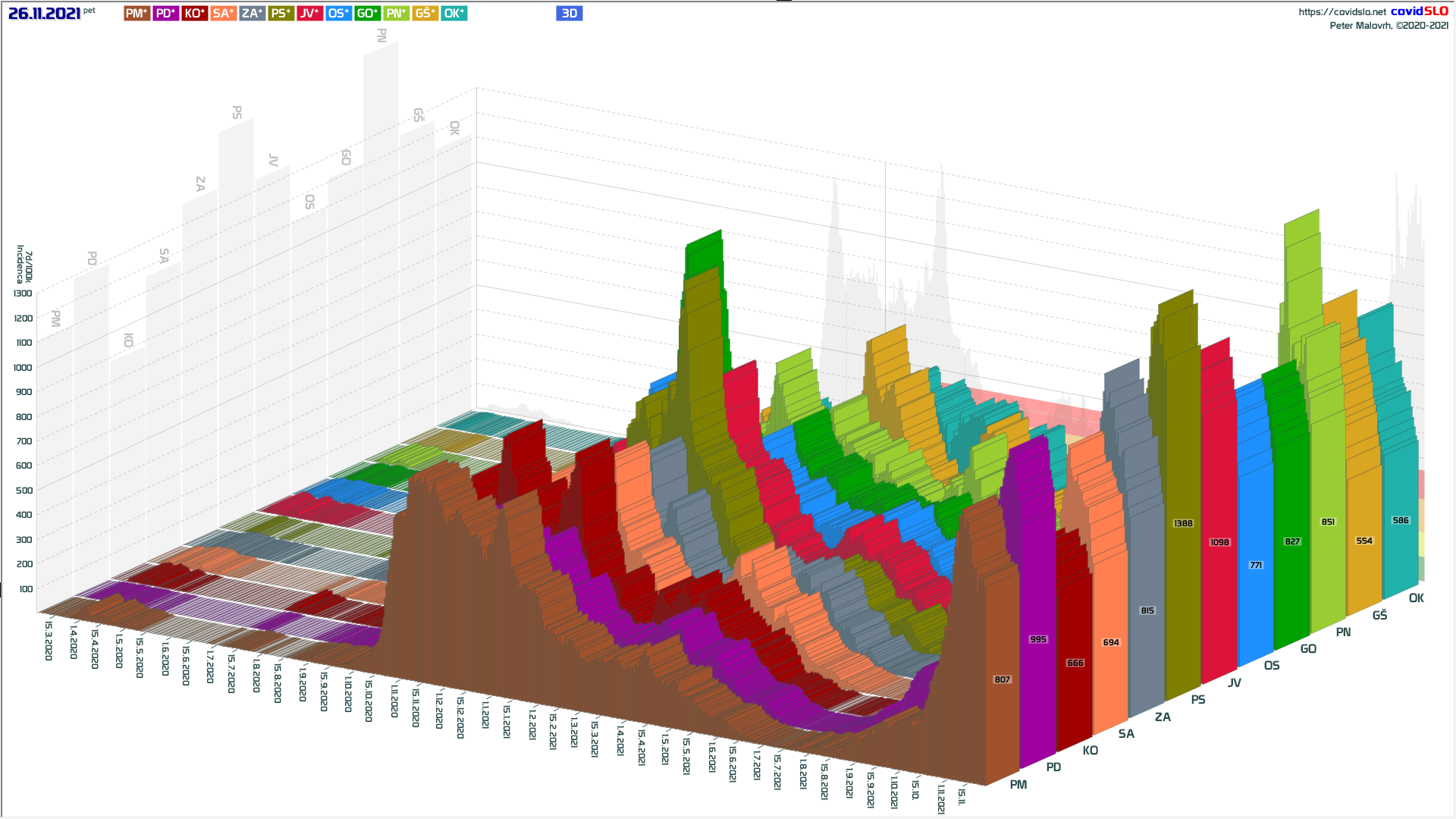Click the JV* red region tag
Viewport: 1456px width, 819px height.
[x=309, y=13]
